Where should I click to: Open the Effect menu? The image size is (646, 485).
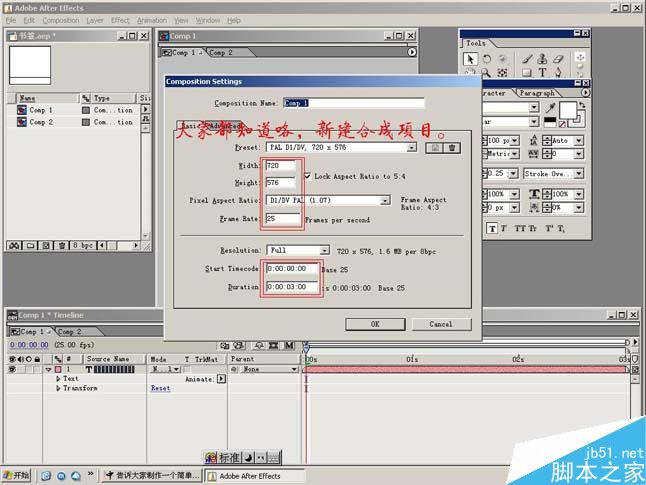(x=120, y=20)
